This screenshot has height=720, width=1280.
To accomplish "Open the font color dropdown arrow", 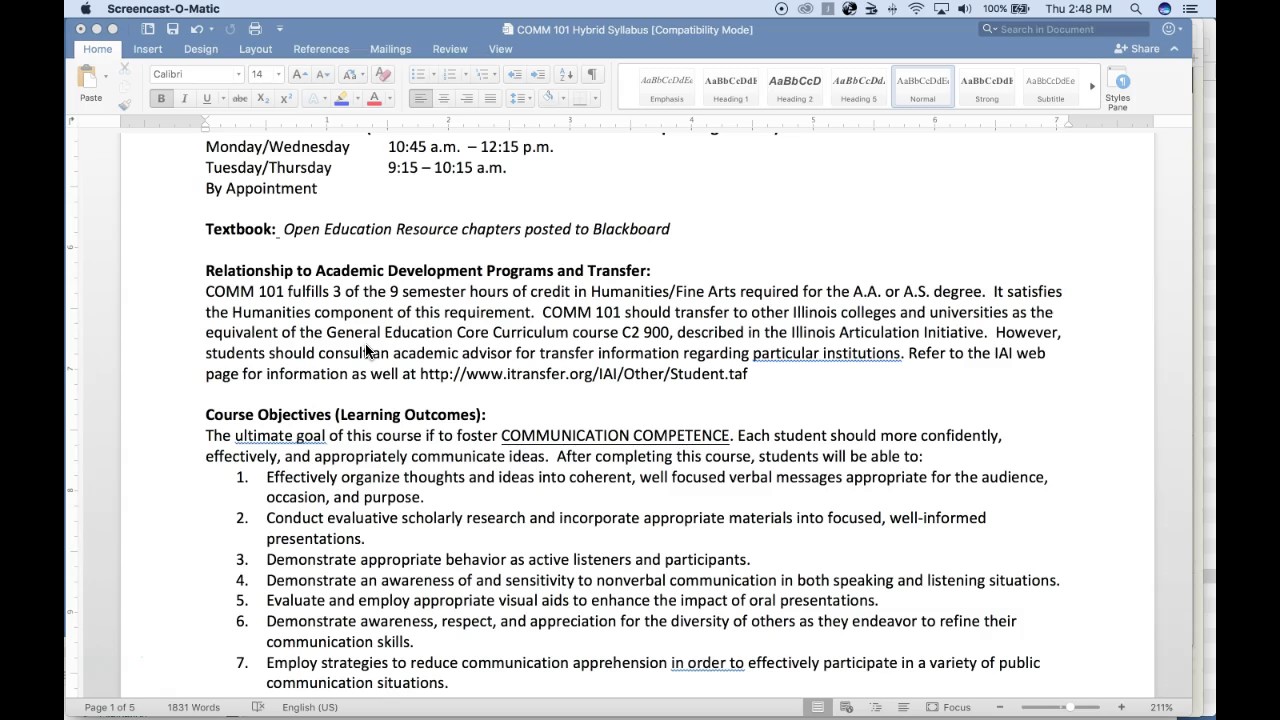I will point(388,98).
